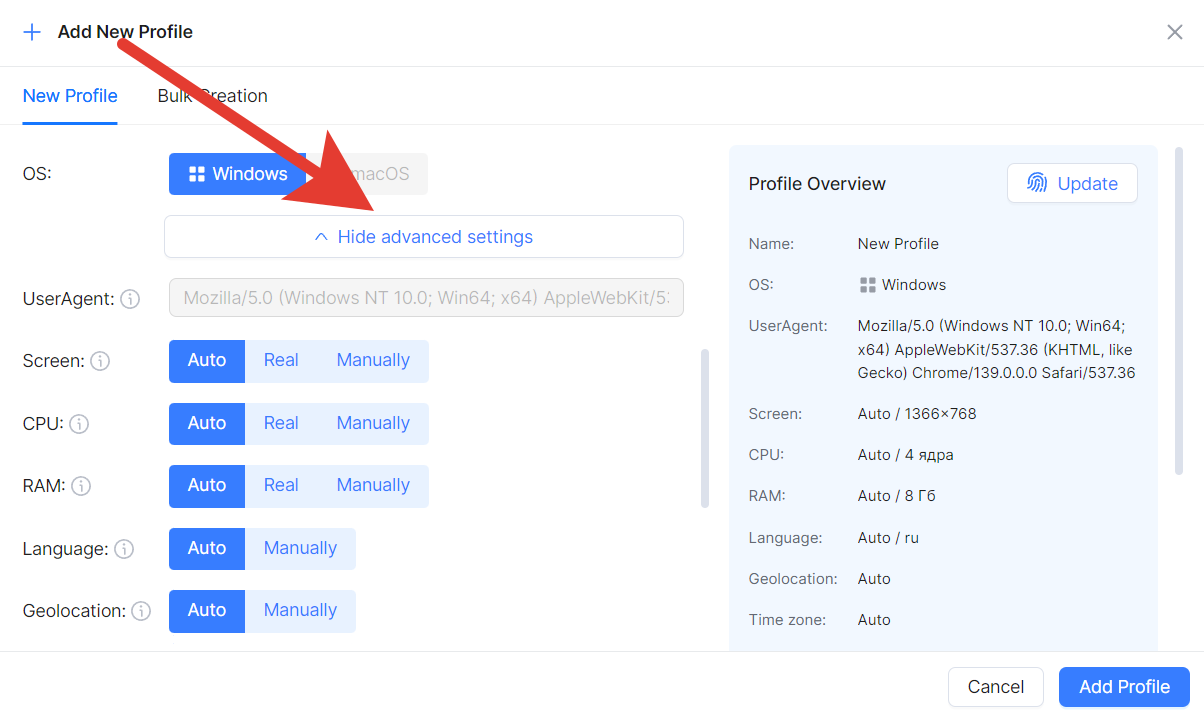This screenshot has height=718, width=1204.
Task: Set RAM to Auto
Action: pos(206,486)
